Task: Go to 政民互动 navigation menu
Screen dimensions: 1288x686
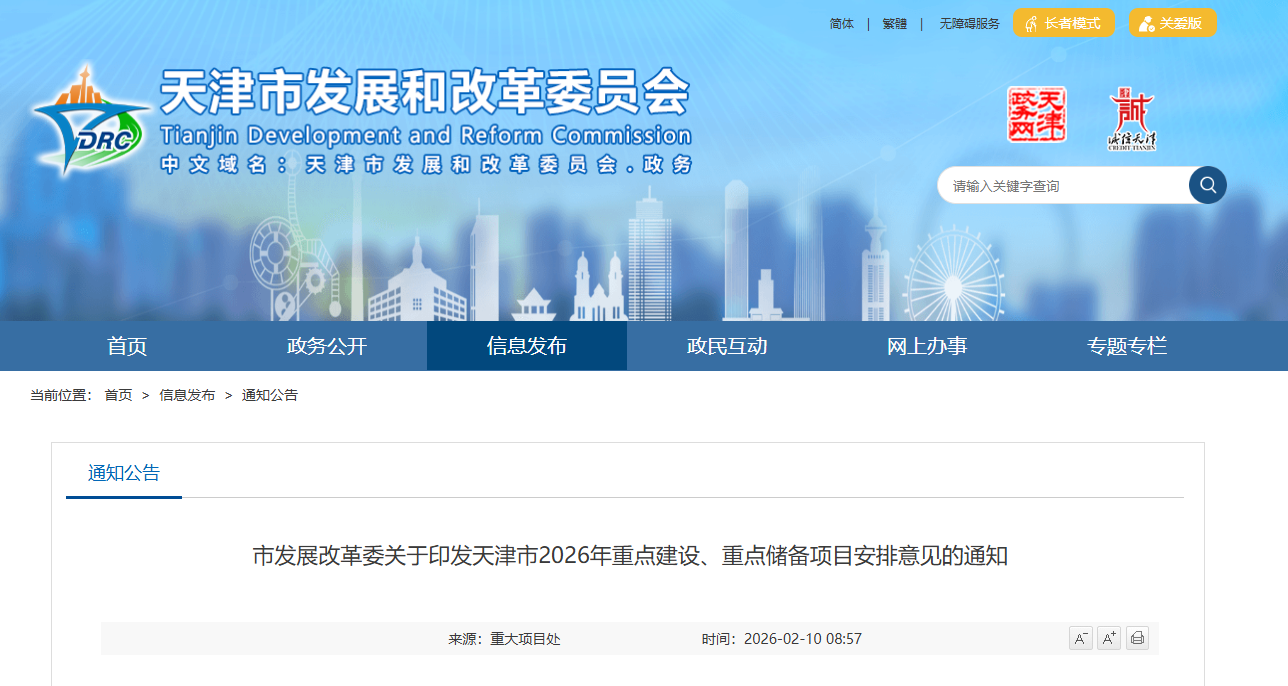Action: pyautogui.click(x=727, y=347)
